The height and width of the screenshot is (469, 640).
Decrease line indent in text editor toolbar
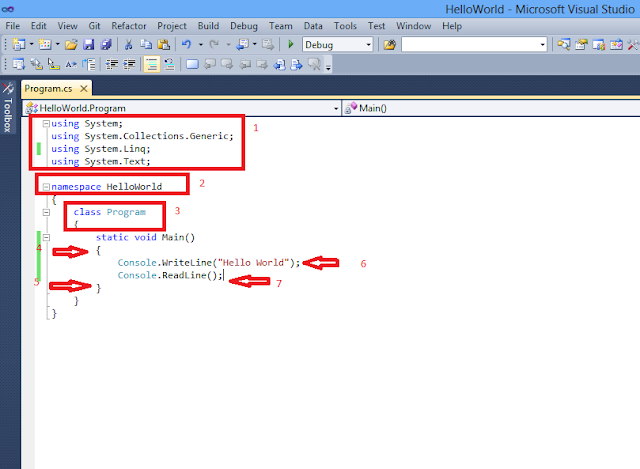click(111, 64)
